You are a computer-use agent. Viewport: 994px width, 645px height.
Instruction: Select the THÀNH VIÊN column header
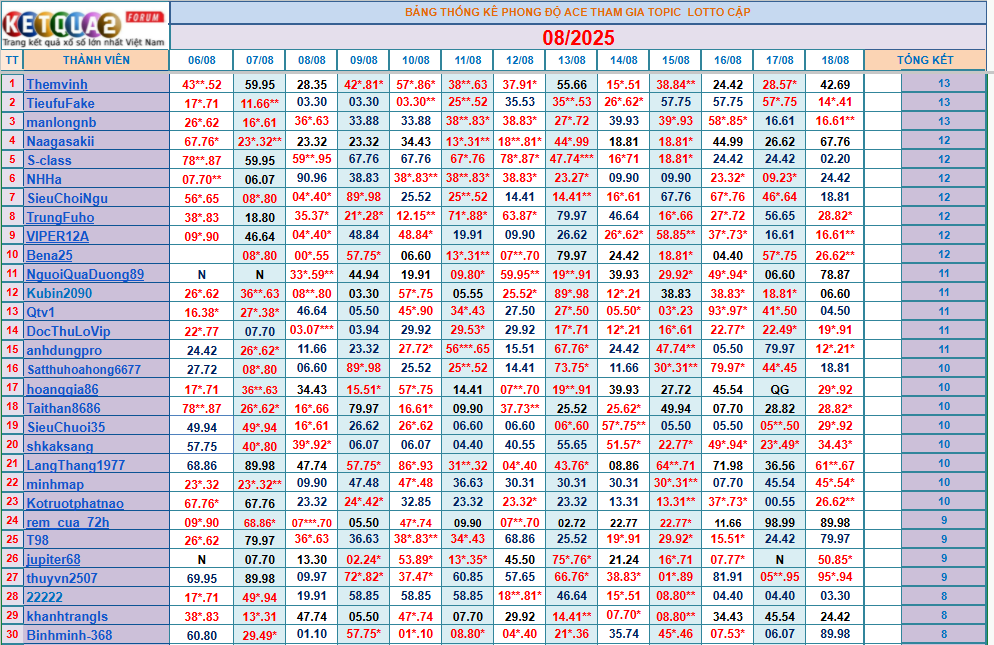coord(96,60)
